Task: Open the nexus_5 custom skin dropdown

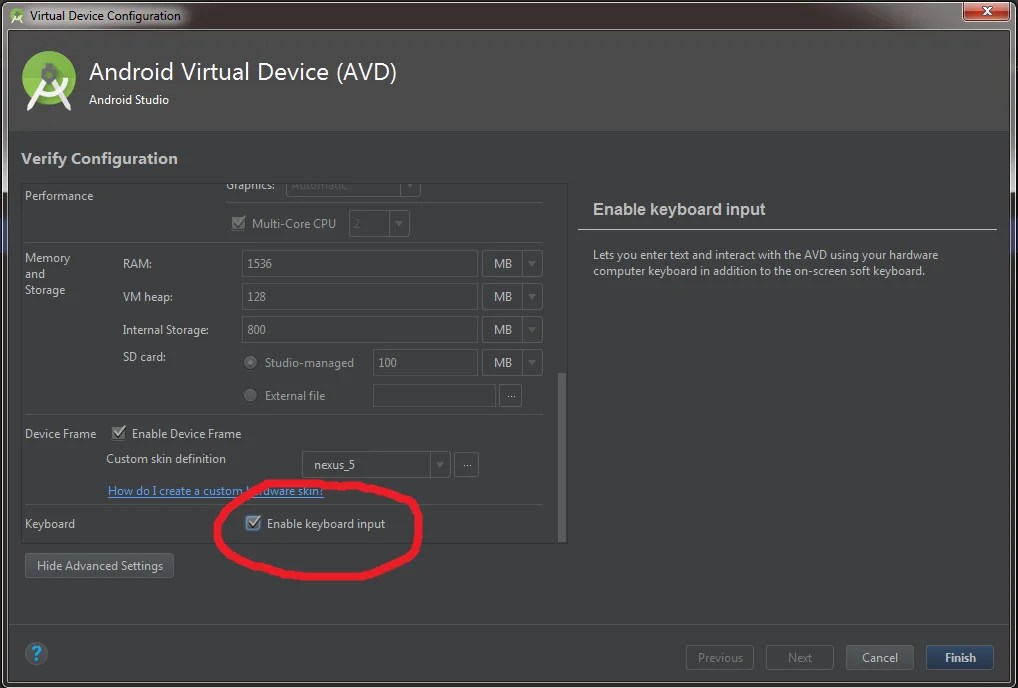Action: tap(439, 464)
